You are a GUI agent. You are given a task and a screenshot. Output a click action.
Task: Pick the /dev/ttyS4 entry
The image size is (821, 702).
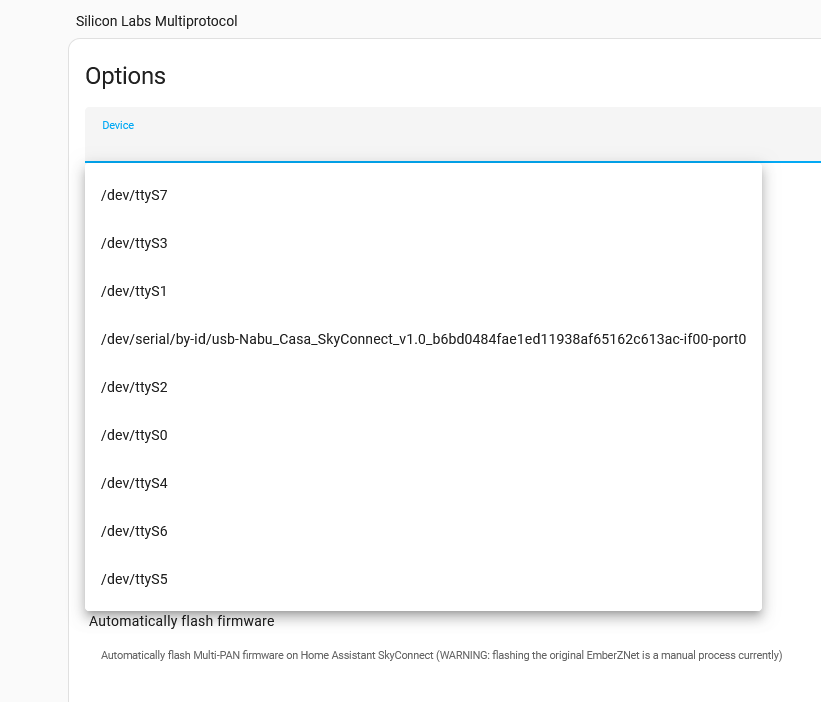click(134, 483)
